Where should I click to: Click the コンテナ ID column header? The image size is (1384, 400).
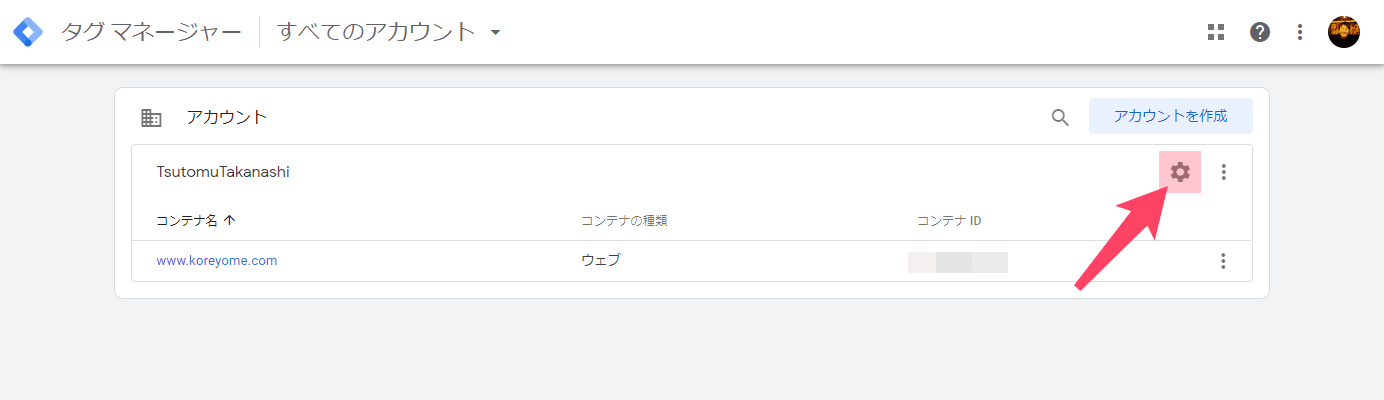(949, 220)
